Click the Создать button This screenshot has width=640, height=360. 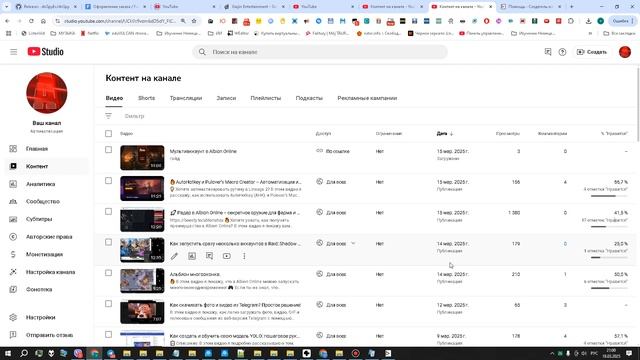591,52
